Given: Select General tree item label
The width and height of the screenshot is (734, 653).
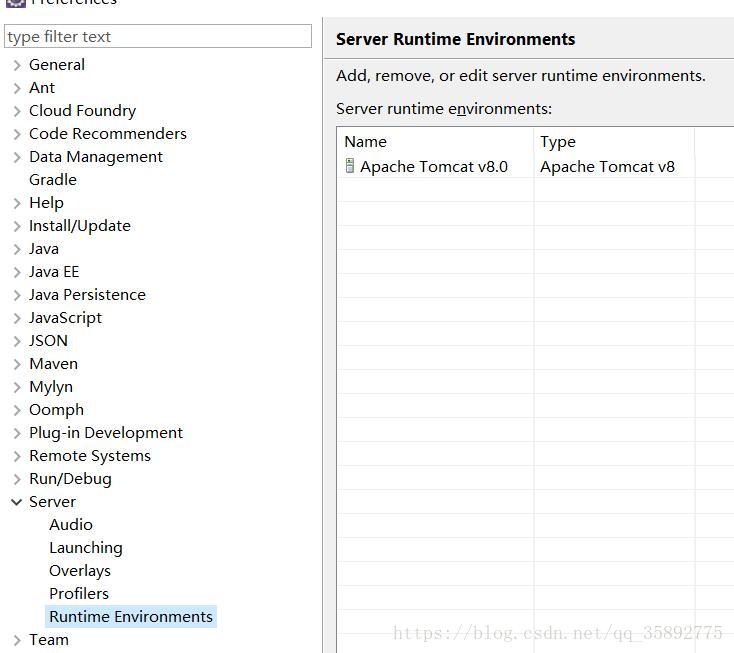Looking at the screenshot, I should click(57, 65).
